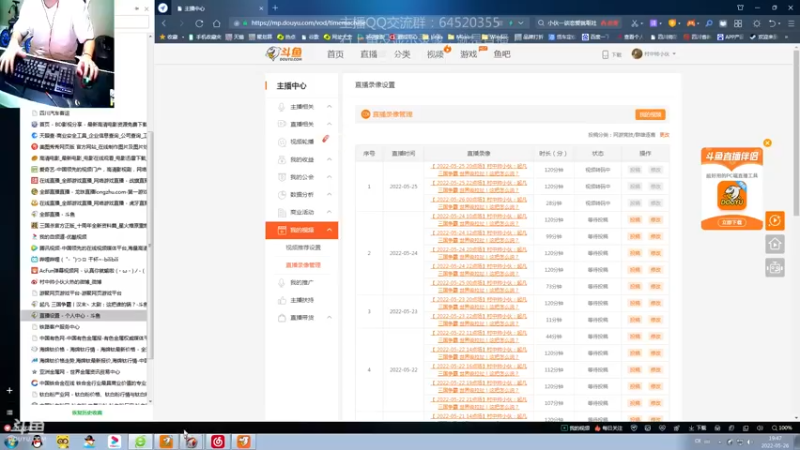Open the user avatar account menu
This screenshot has height=450, width=800.
coord(653,54)
